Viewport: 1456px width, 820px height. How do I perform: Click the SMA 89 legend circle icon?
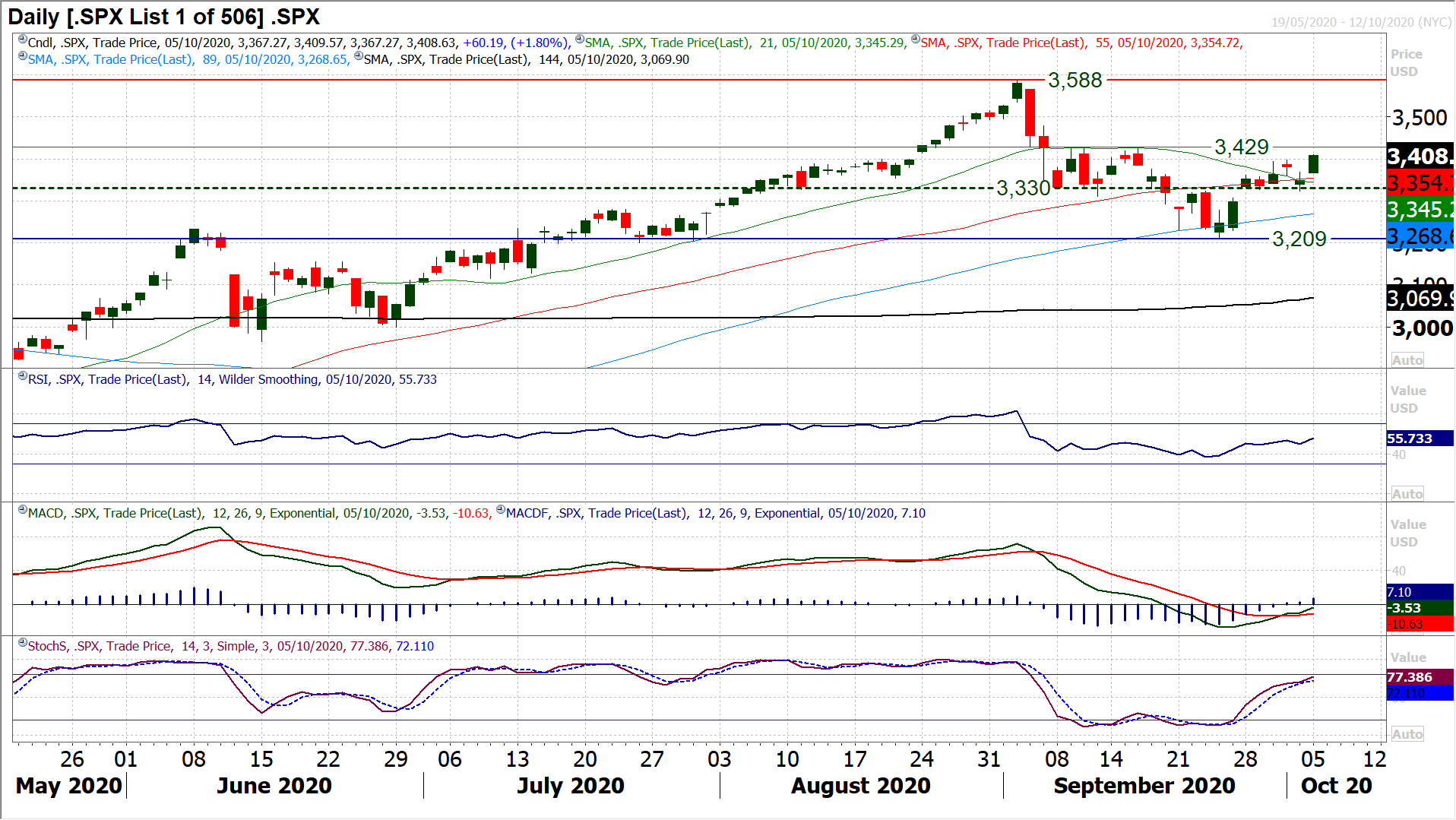click(23, 56)
